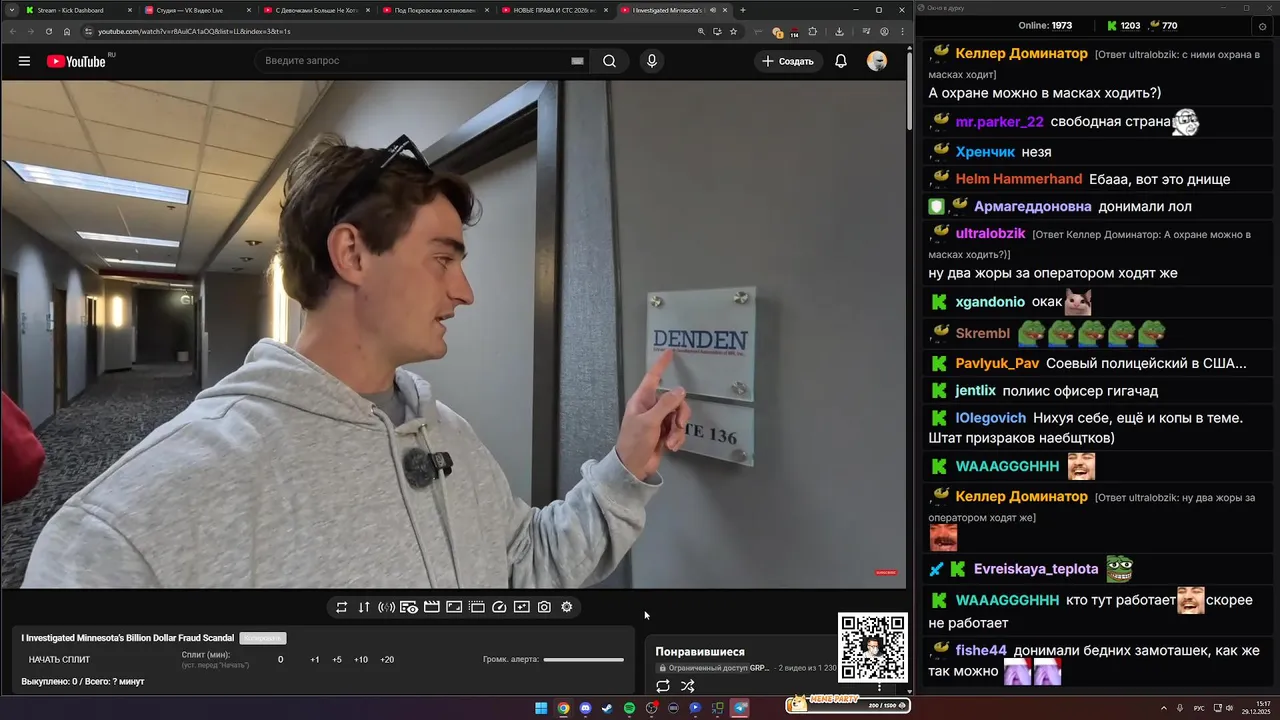Click the video player frame

click(x=453, y=334)
